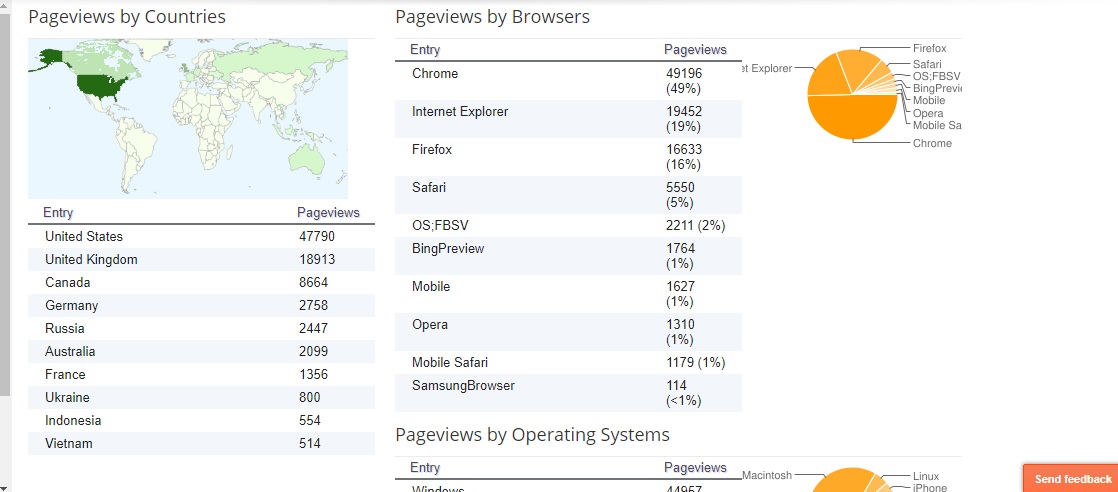Click the Internet Explorer entry in Browsers table
Viewport: 1118px width, 492px height.
pyautogui.click(x=460, y=111)
